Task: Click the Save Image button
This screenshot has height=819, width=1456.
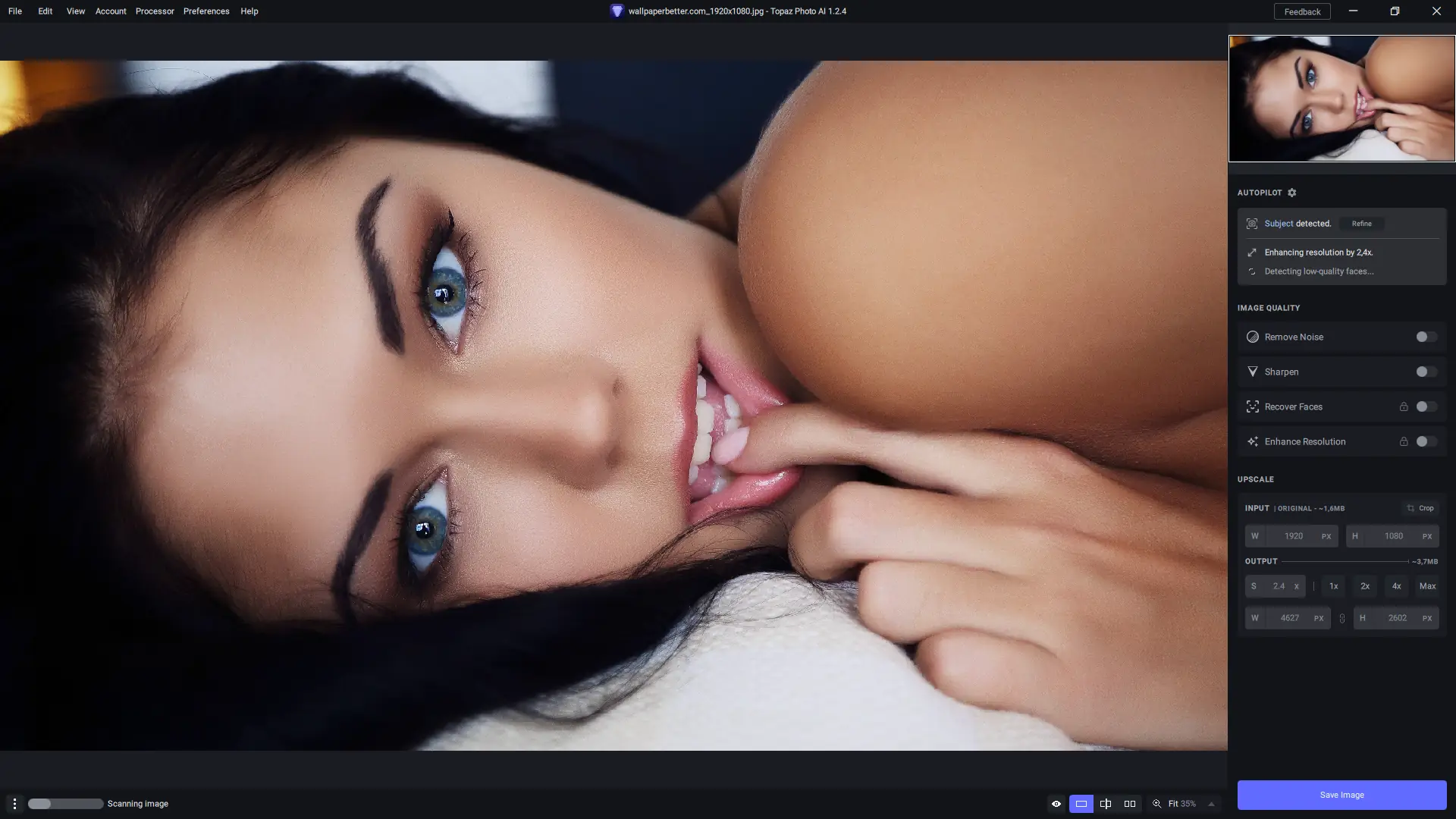Action: click(1341, 795)
